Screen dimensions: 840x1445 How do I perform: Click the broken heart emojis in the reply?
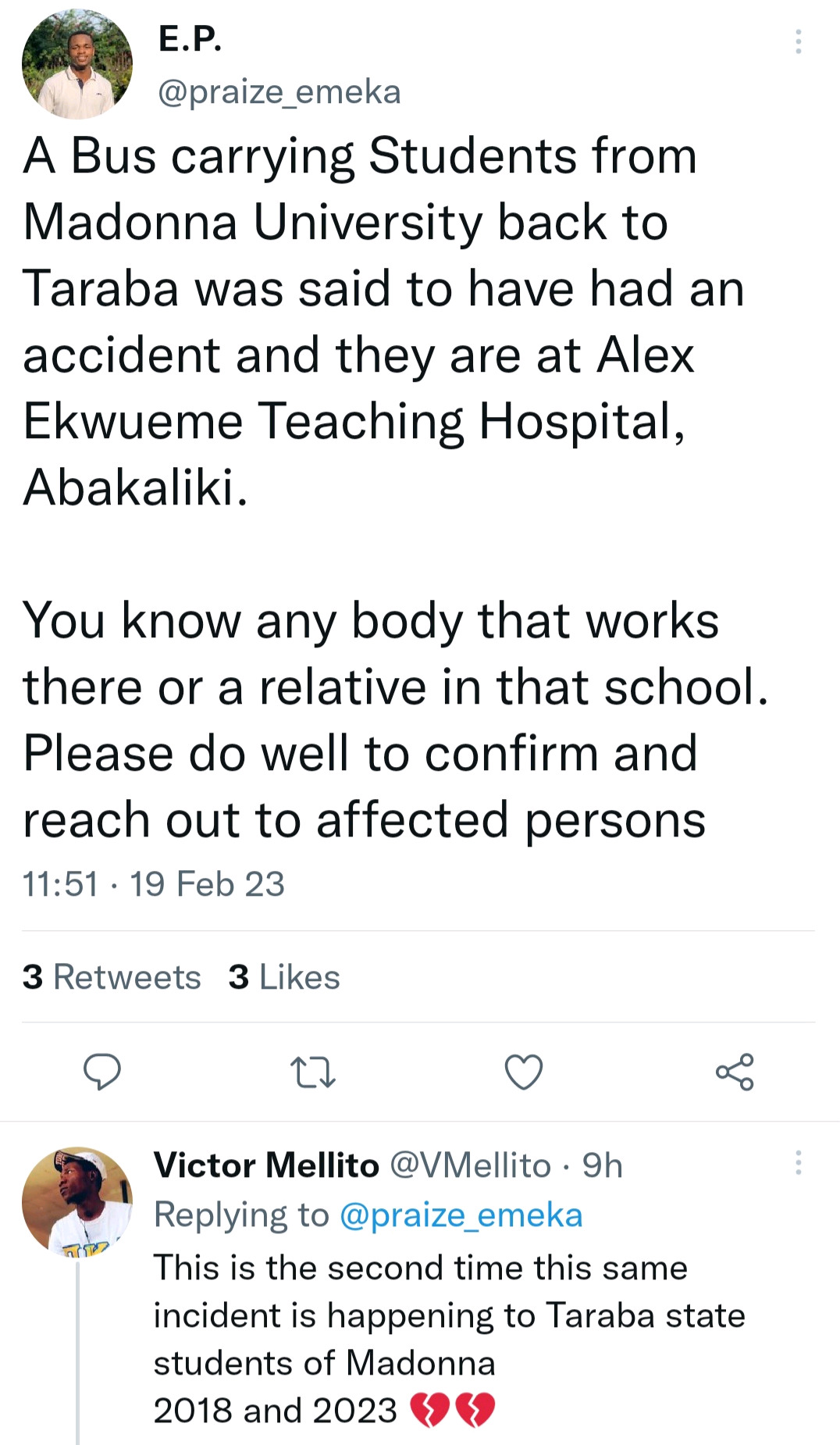pos(453,1411)
